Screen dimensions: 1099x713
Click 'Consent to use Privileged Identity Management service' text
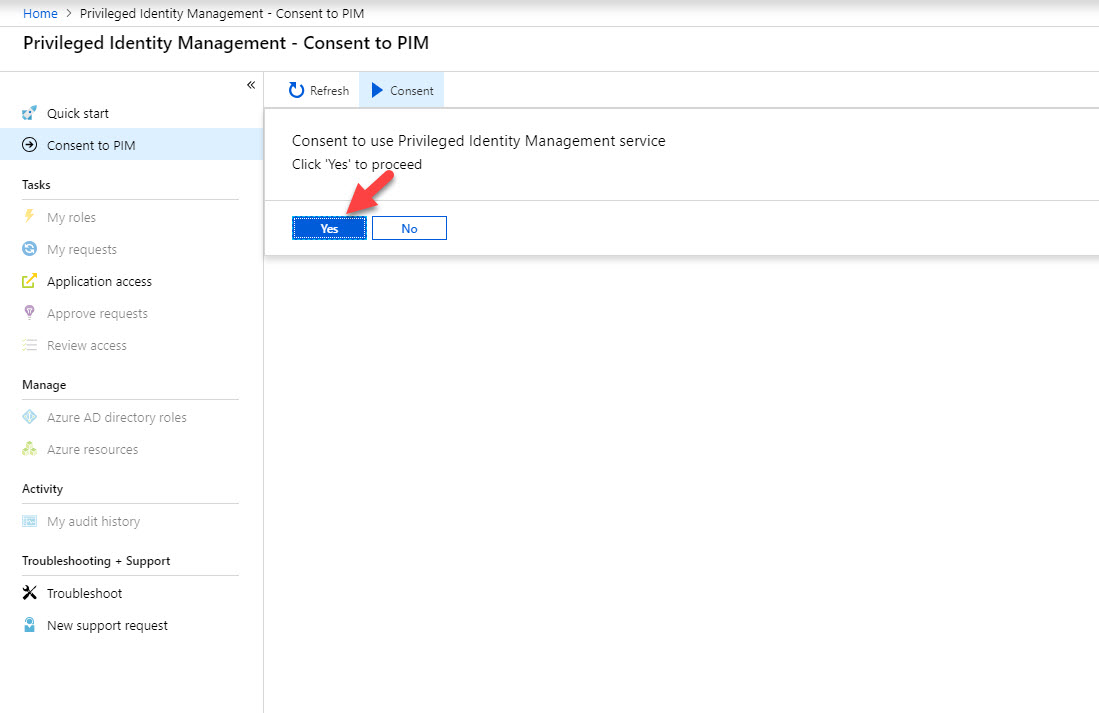[479, 141]
